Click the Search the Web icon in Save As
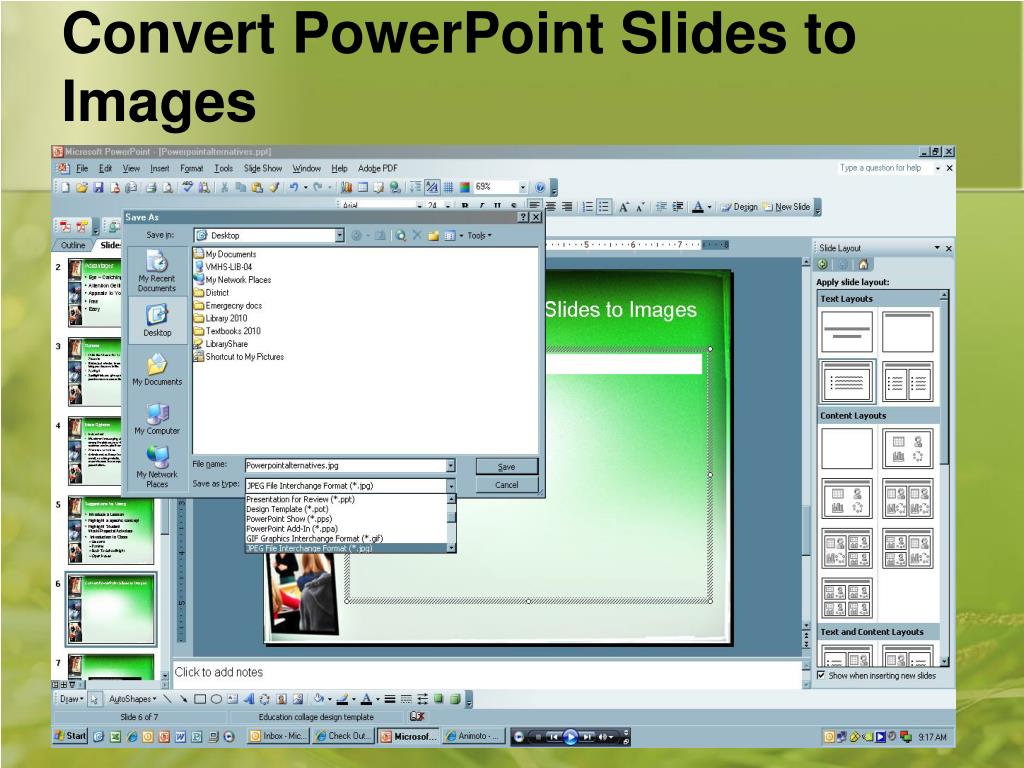This screenshot has height=768, width=1024. pyautogui.click(x=400, y=235)
